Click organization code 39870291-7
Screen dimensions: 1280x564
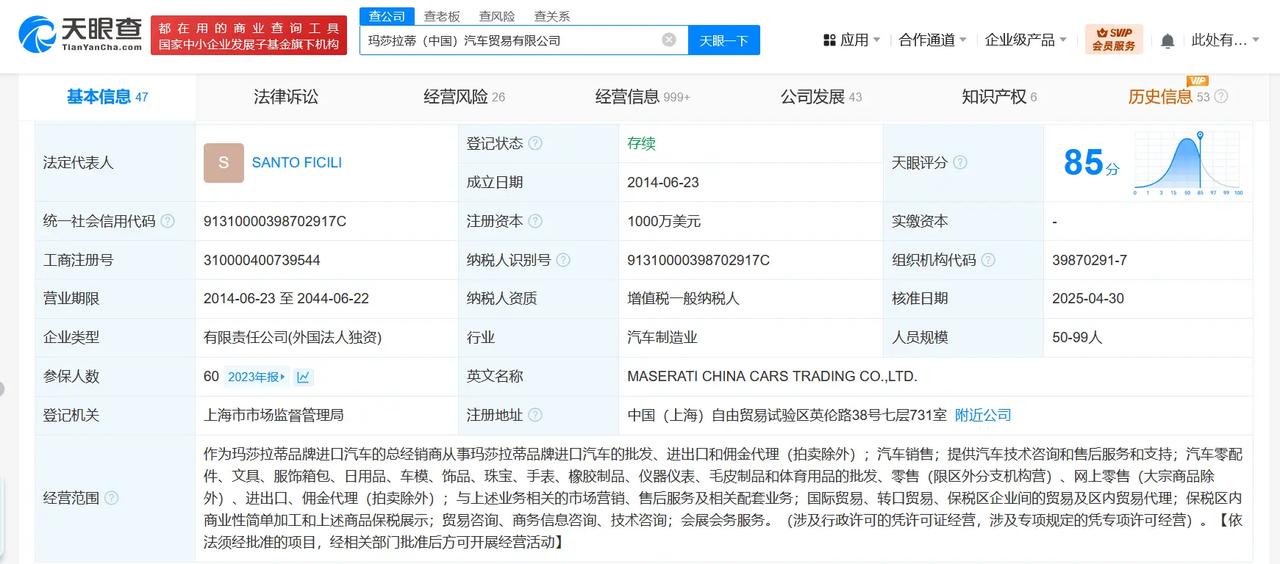[x=1090, y=260]
